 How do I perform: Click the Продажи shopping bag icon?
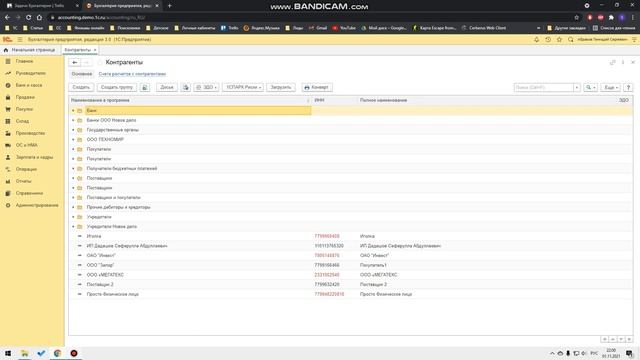[8, 97]
